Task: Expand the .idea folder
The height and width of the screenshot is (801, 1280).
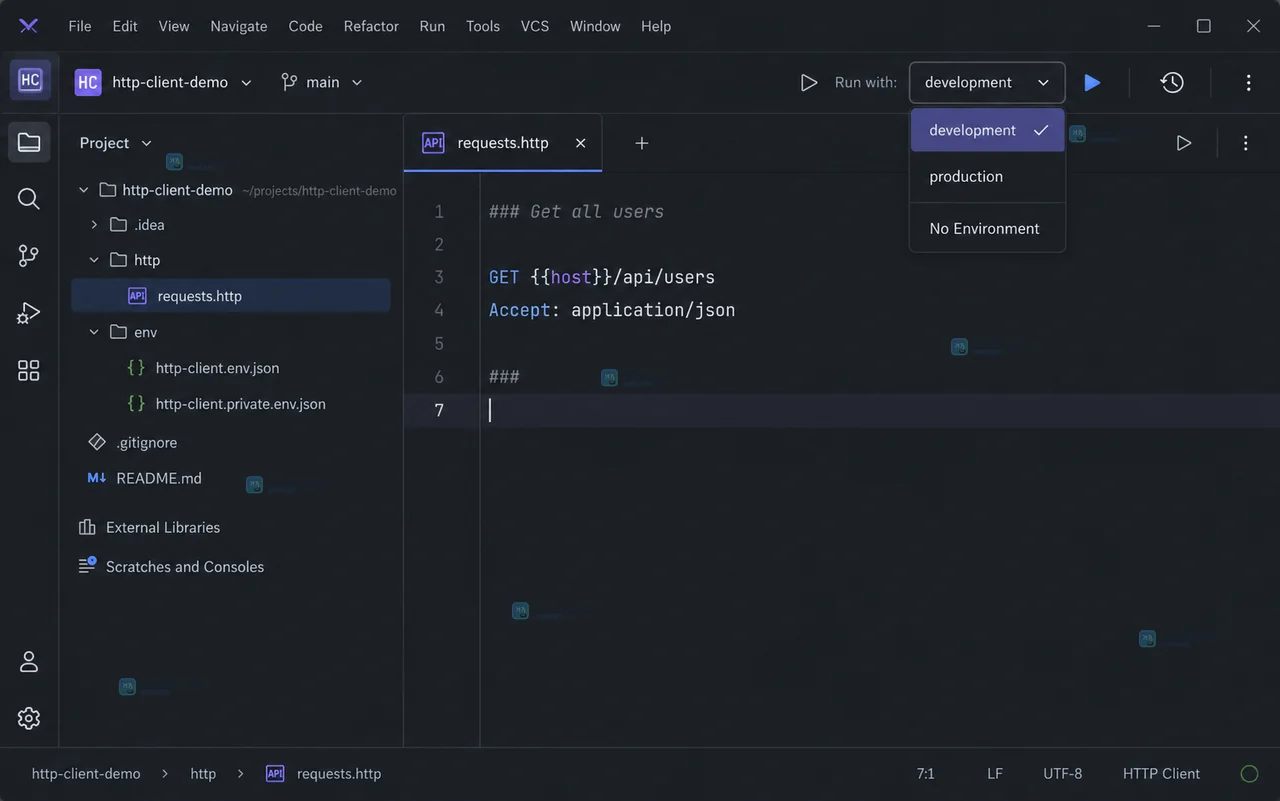Action: (94, 224)
